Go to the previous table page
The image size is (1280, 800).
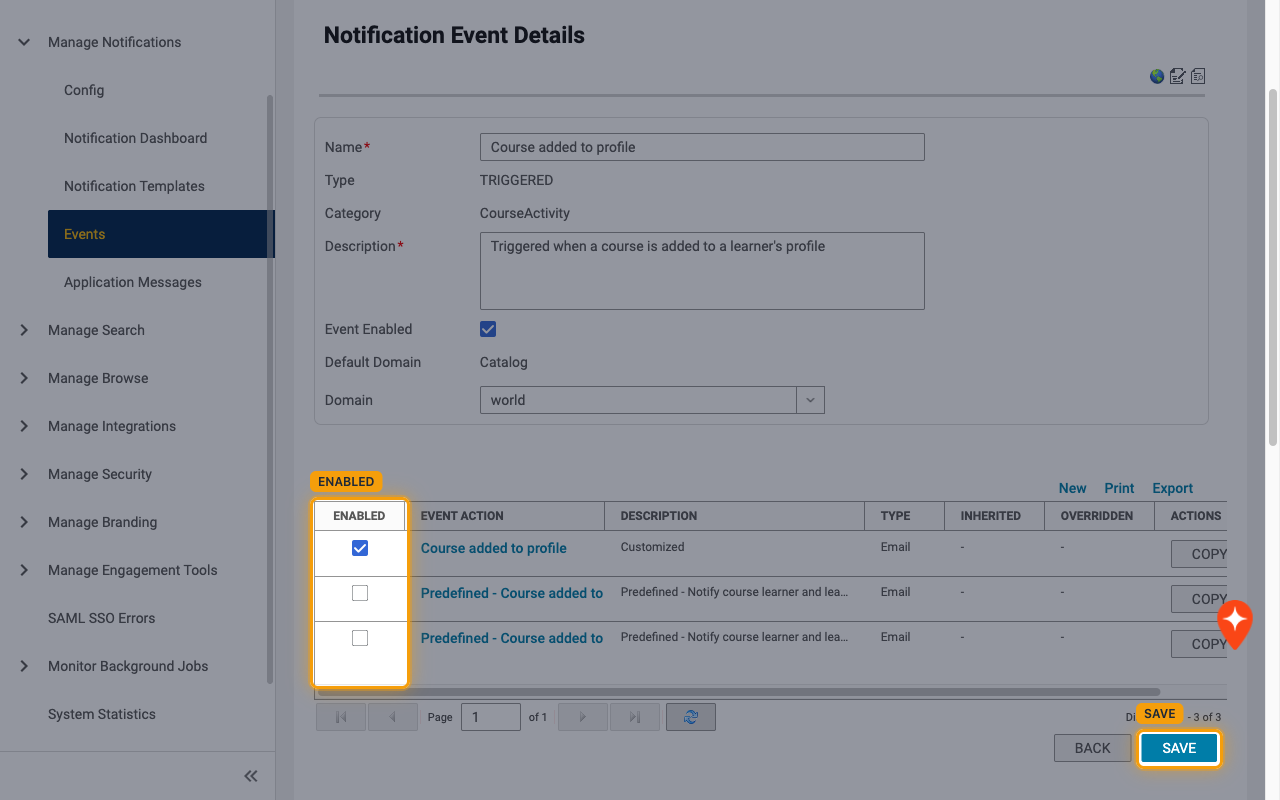pos(393,717)
